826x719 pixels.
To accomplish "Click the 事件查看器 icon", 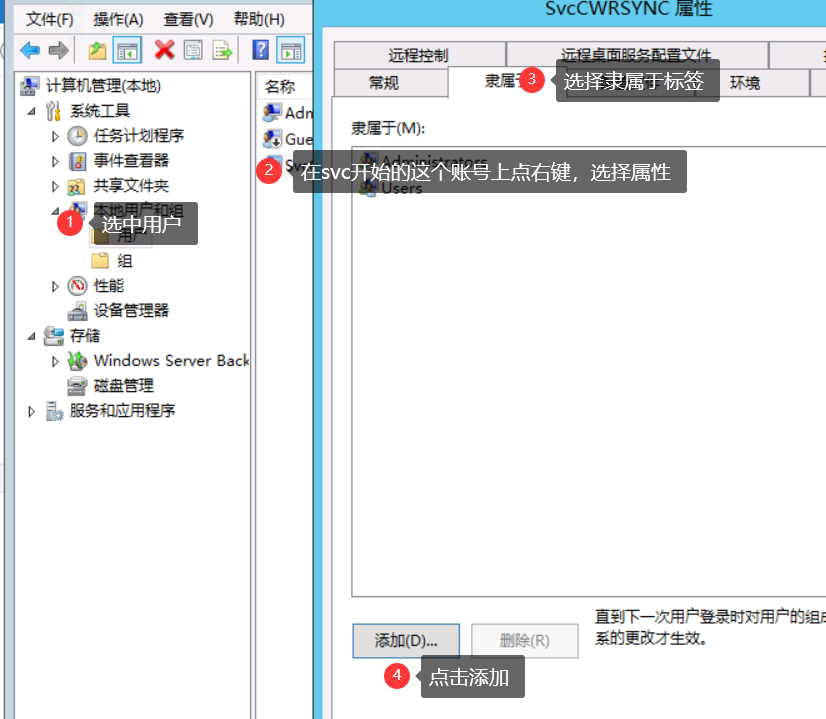I will pos(77,161).
